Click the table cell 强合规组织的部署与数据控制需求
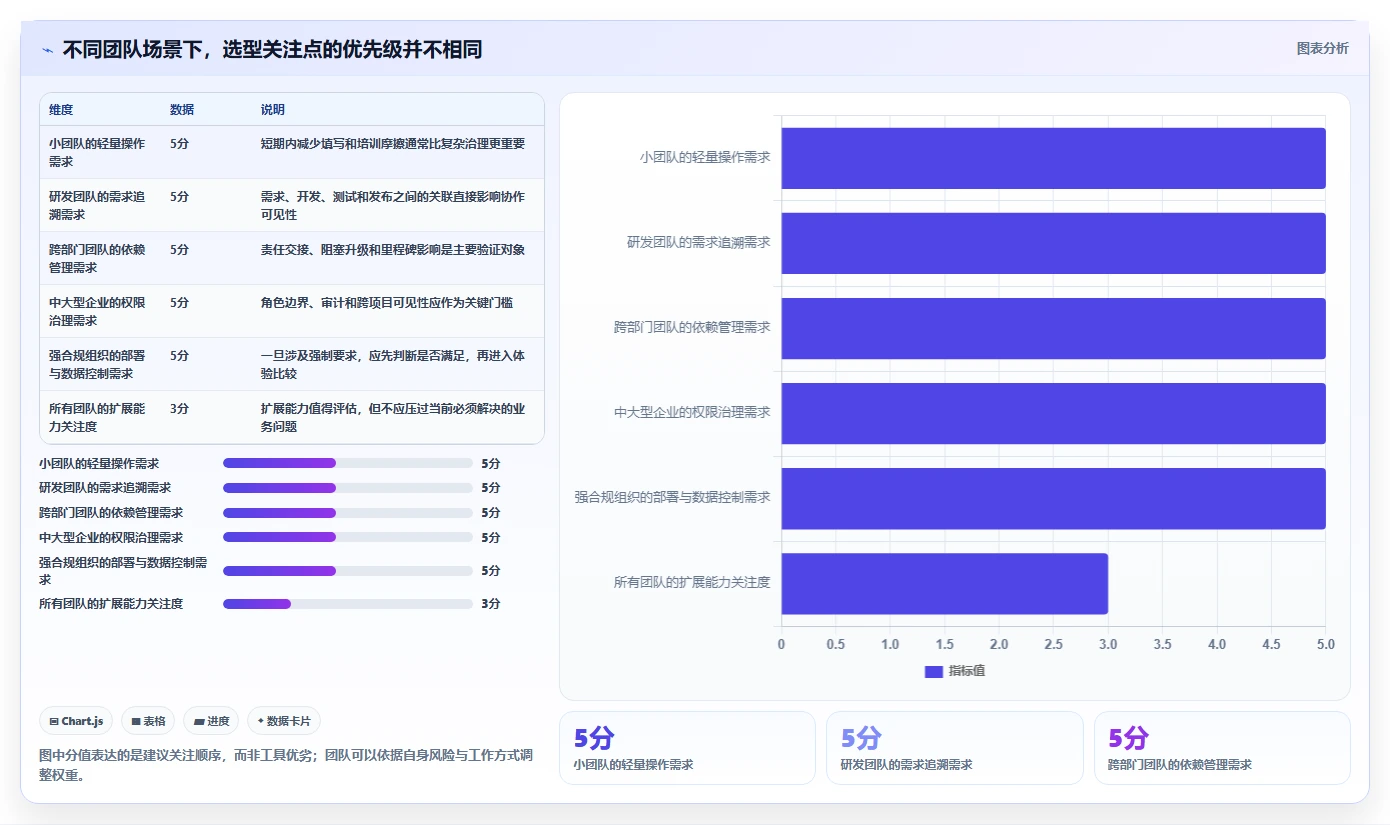The width and height of the screenshot is (1390, 825). (x=97, y=364)
